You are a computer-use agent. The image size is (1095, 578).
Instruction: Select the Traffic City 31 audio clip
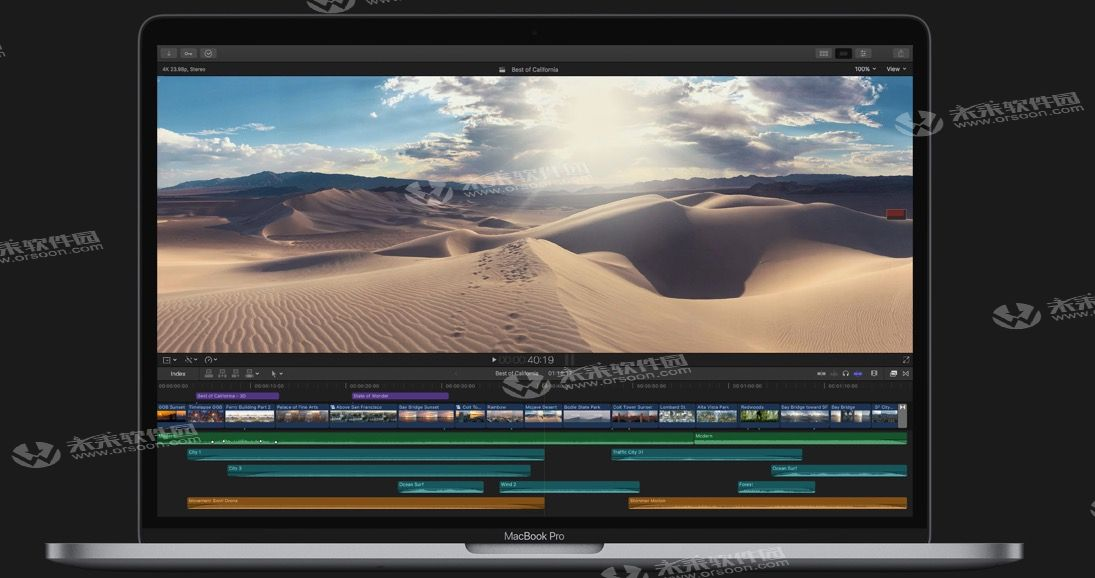point(707,454)
